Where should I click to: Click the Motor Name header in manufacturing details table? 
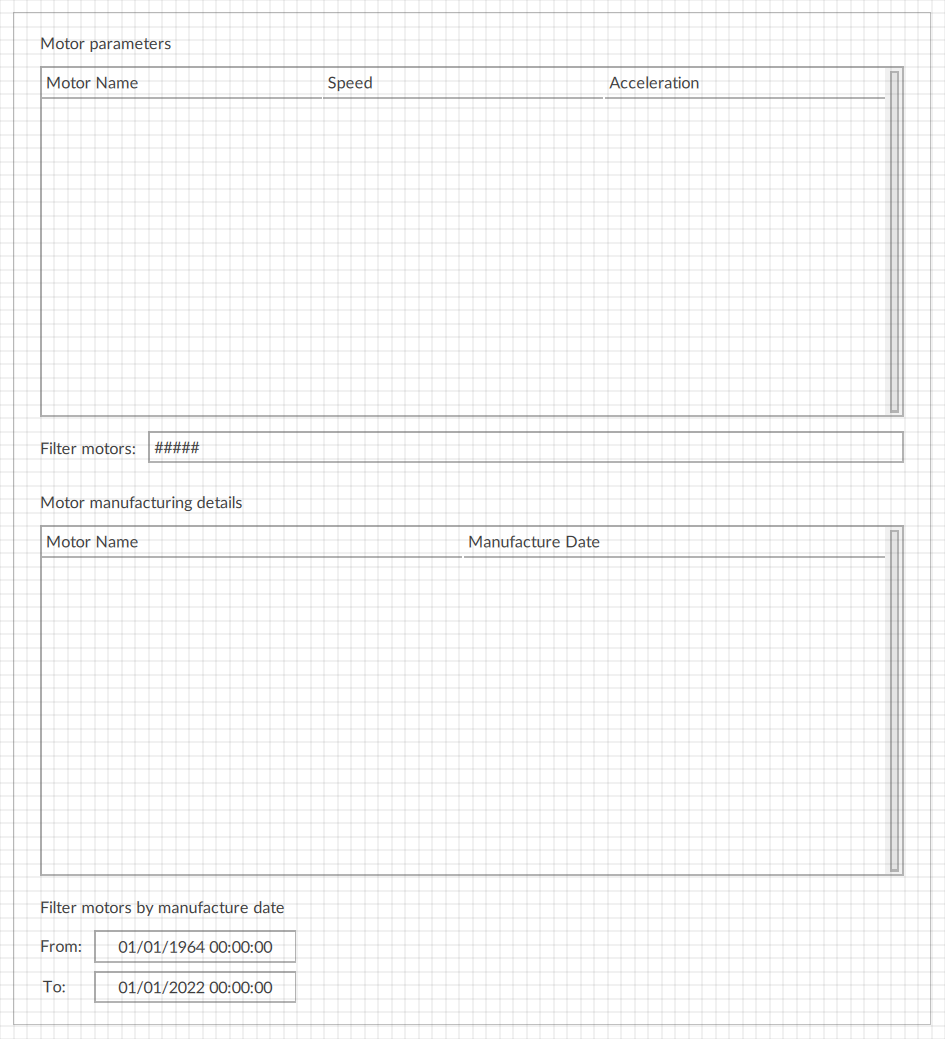pyautogui.click(x=92, y=542)
